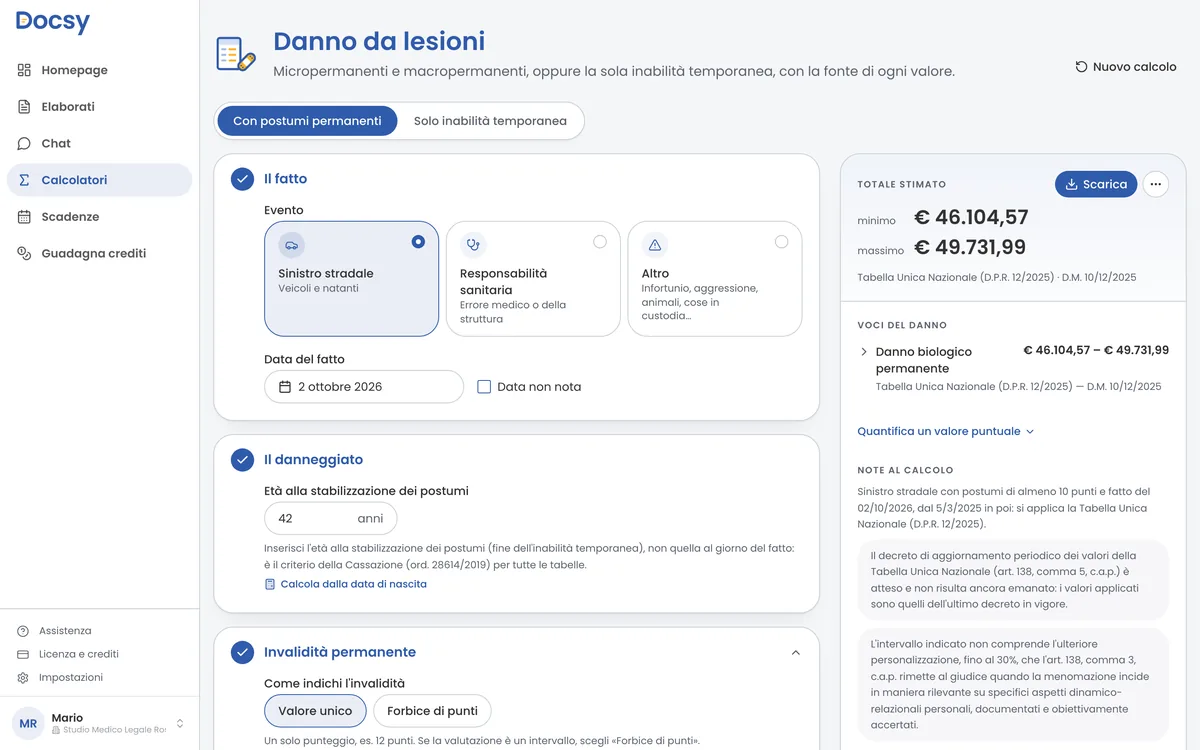Click the Il danneggiato section title
The width and height of the screenshot is (1200, 750).
coord(313,460)
